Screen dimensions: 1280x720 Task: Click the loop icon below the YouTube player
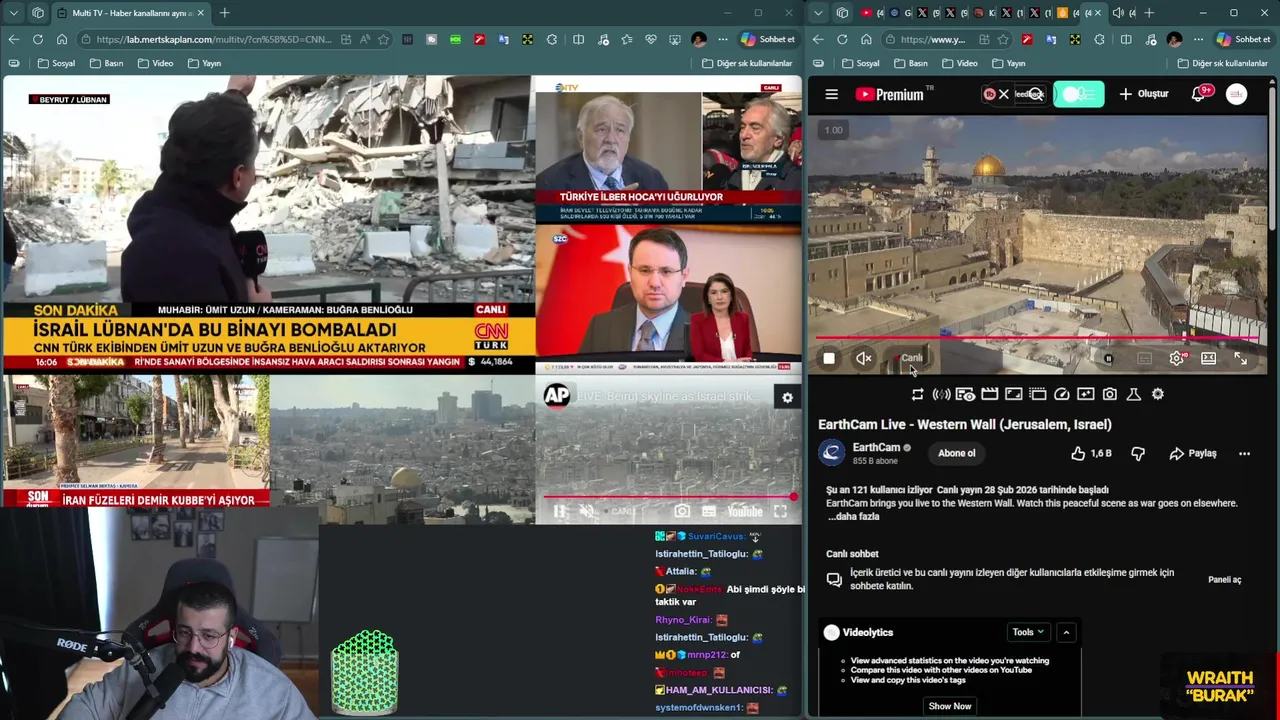coord(917,394)
